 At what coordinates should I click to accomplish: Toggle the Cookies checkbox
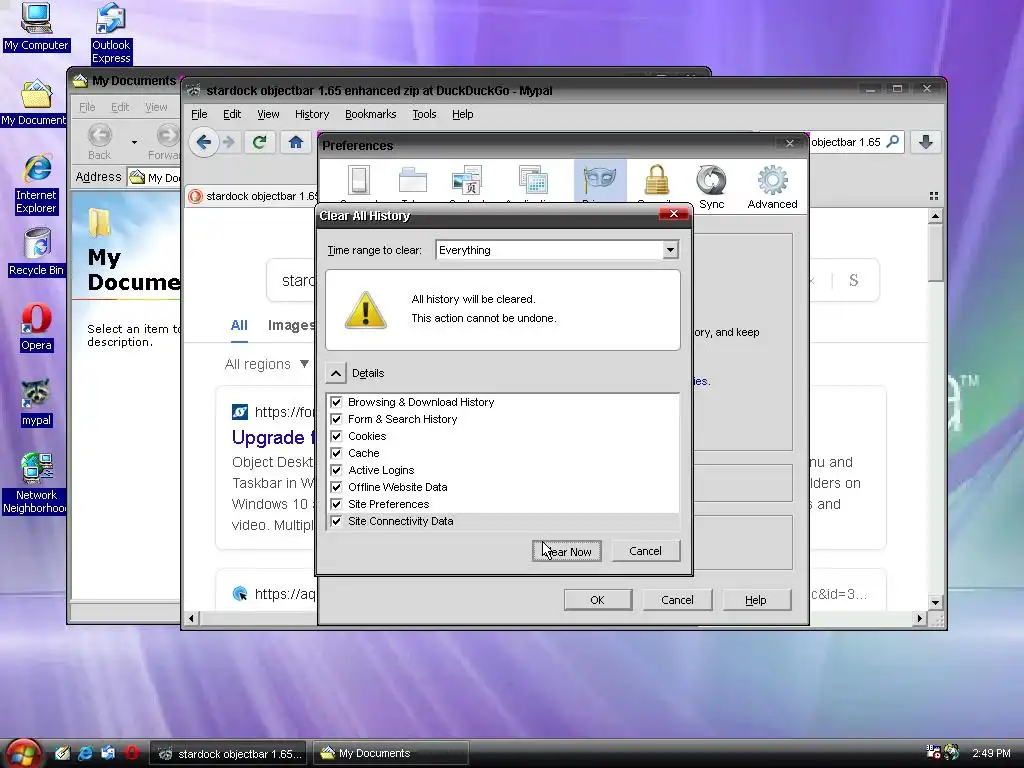click(x=336, y=436)
